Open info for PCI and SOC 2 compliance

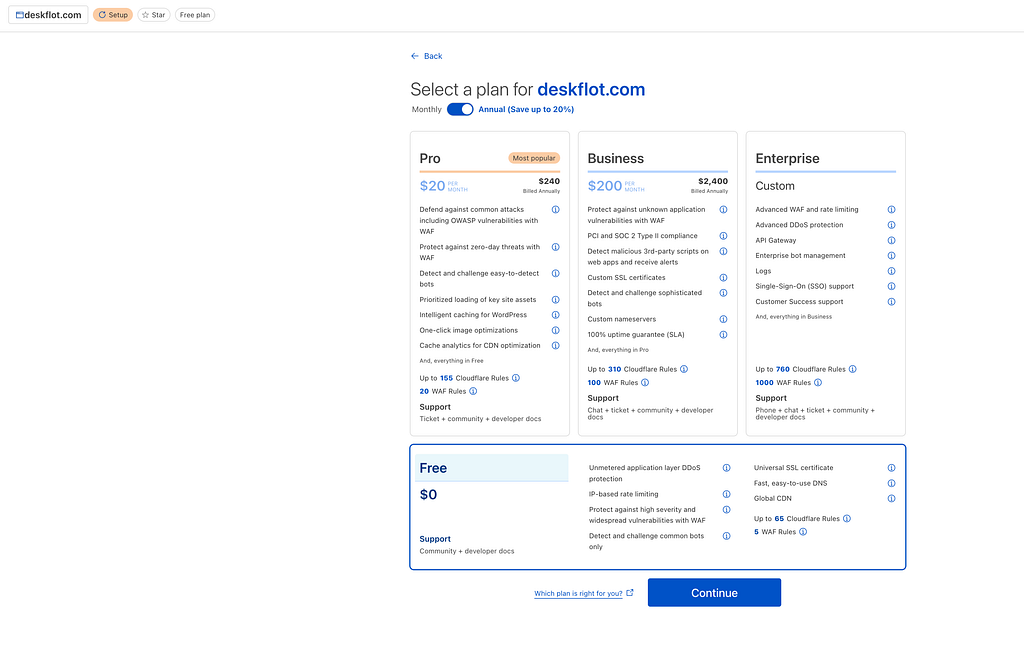[724, 236]
